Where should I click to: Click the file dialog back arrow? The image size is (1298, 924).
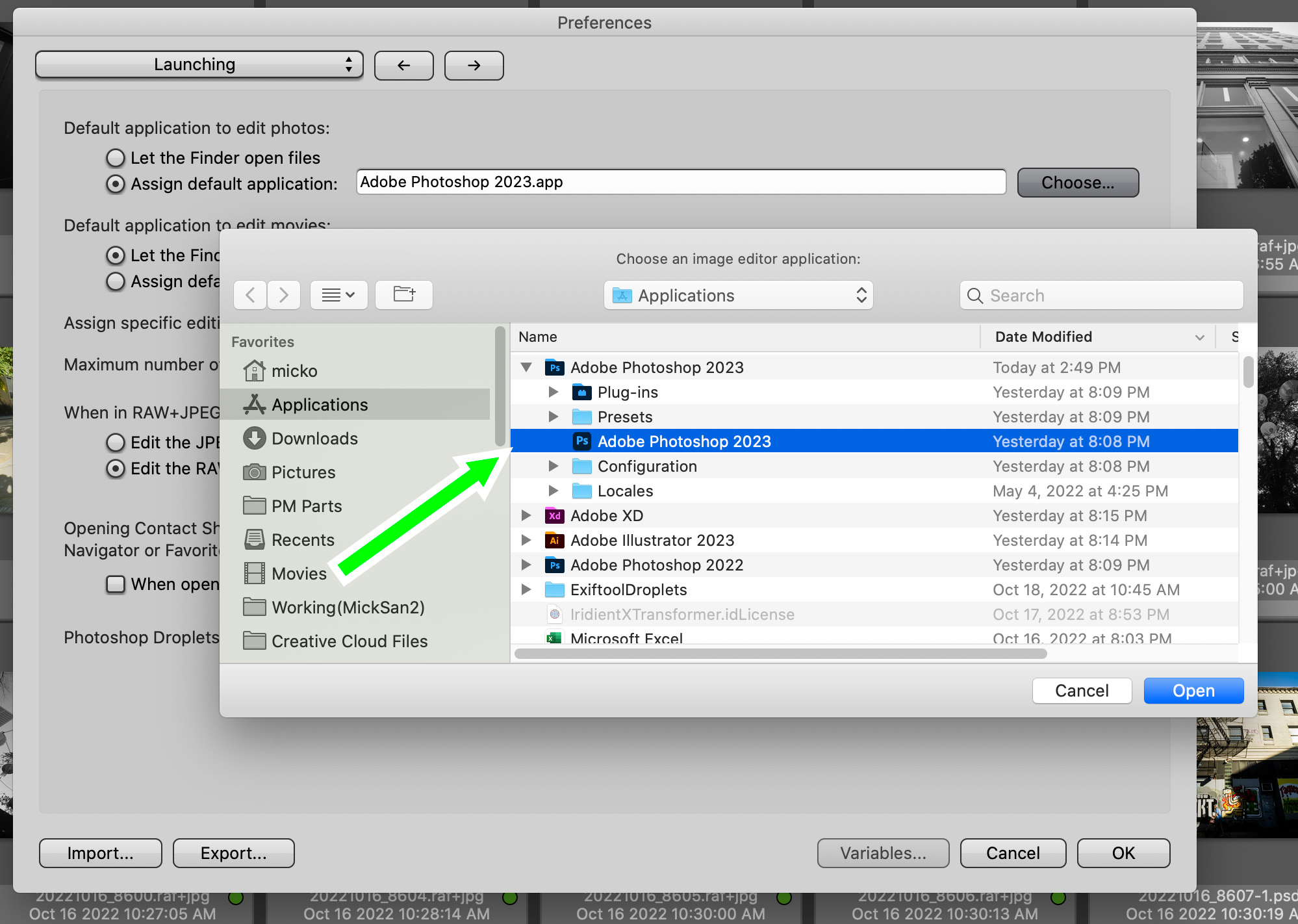(x=250, y=295)
